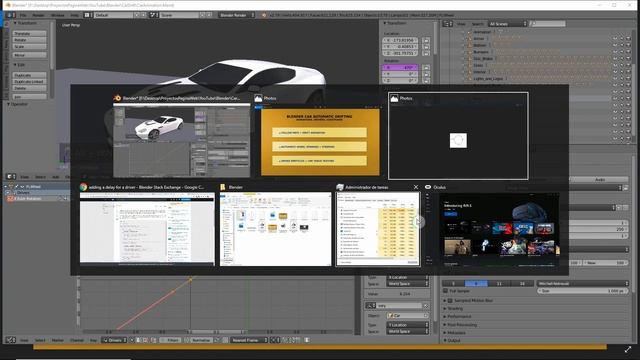
Task: Click the Delete button in tool shelf
Action: 29,88
